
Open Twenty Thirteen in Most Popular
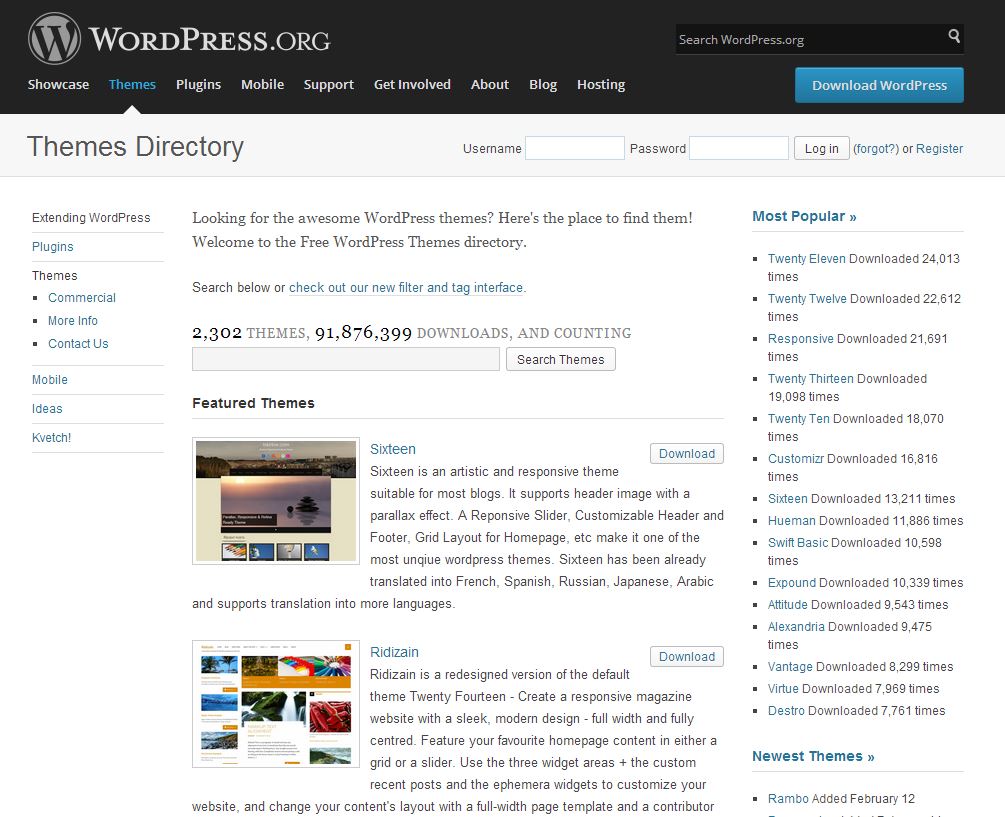811,379
